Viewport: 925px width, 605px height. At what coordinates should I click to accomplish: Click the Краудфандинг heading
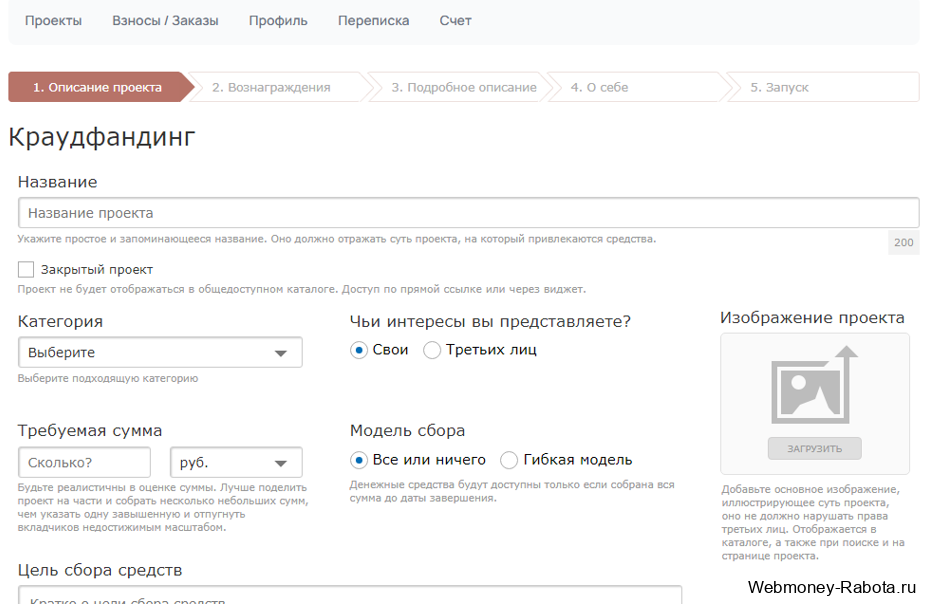click(x=101, y=137)
